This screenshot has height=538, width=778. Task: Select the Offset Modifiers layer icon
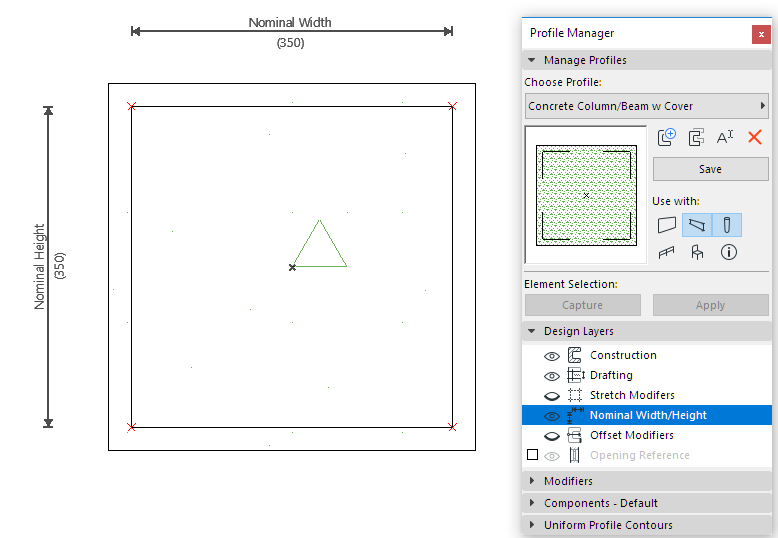(x=575, y=435)
